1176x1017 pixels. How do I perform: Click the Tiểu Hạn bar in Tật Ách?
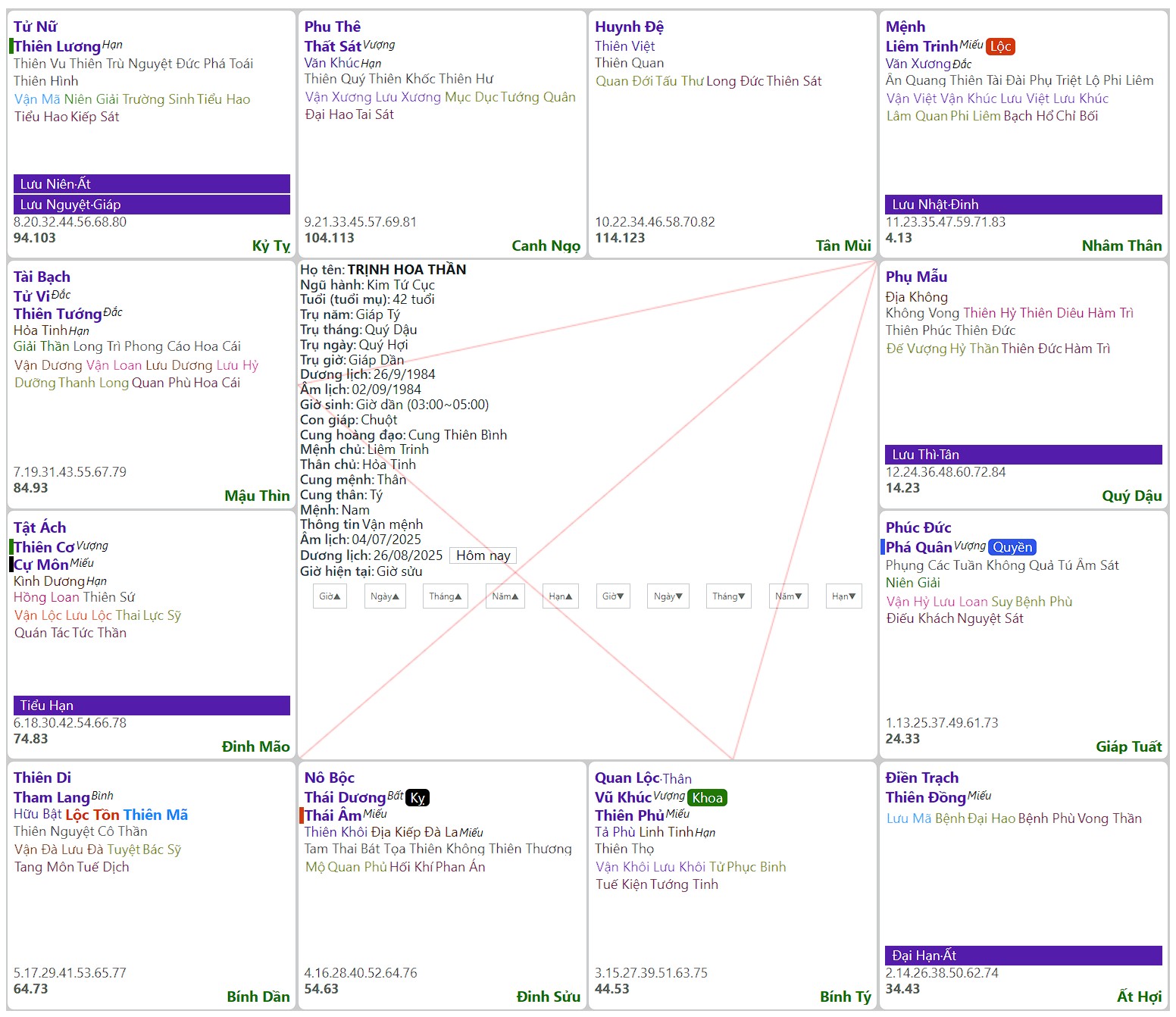click(x=152, y=706)
